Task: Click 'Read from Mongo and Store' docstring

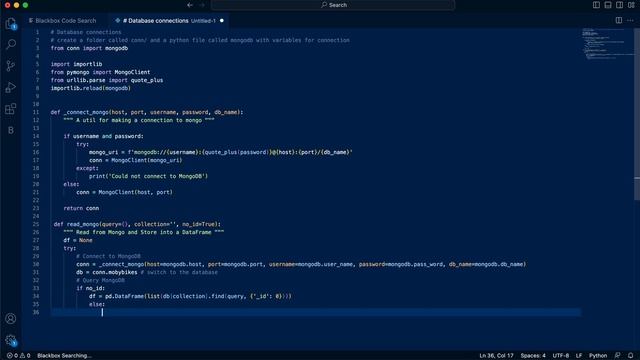Action: point(144,232)
